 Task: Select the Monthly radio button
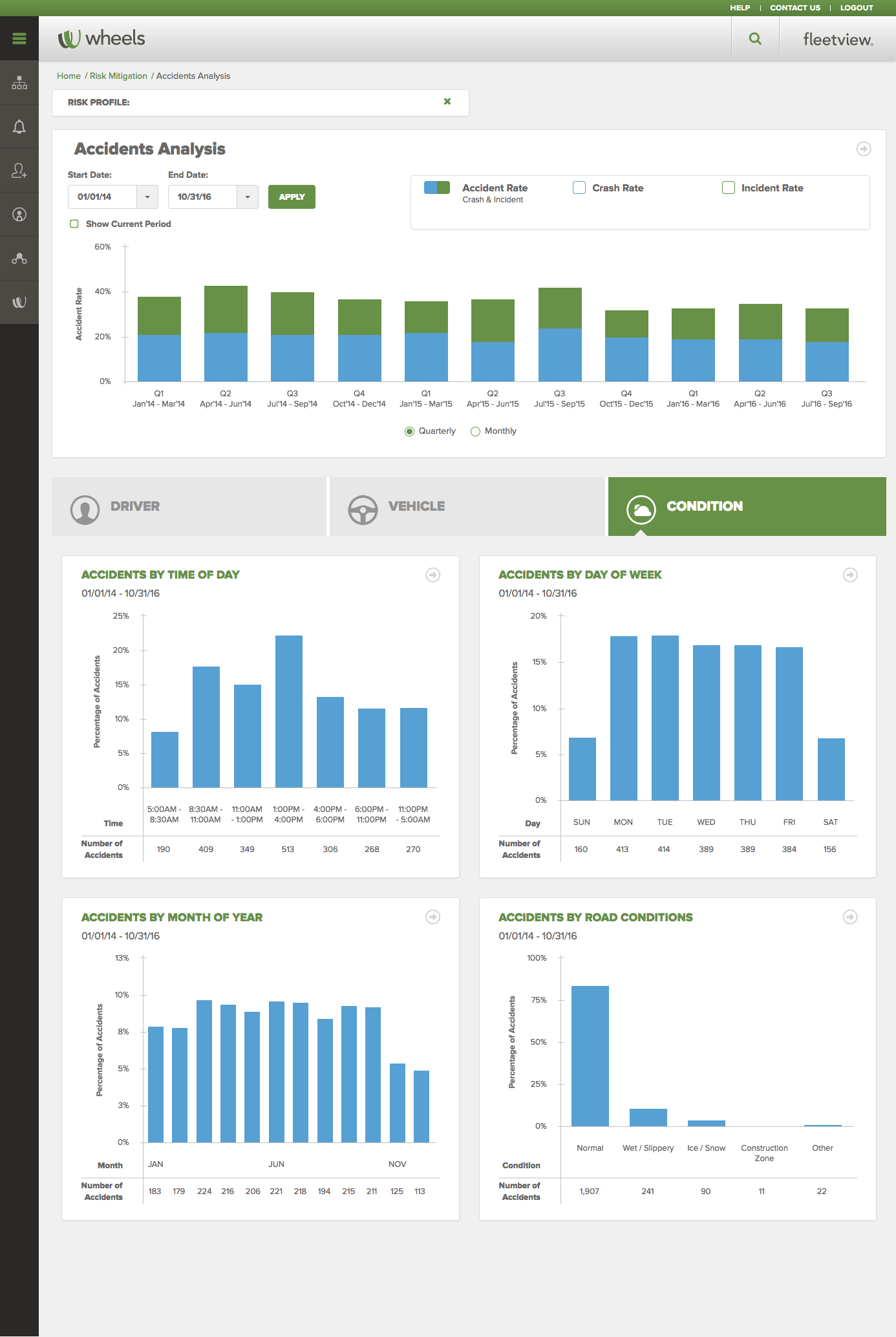click(x=476, y=431)
